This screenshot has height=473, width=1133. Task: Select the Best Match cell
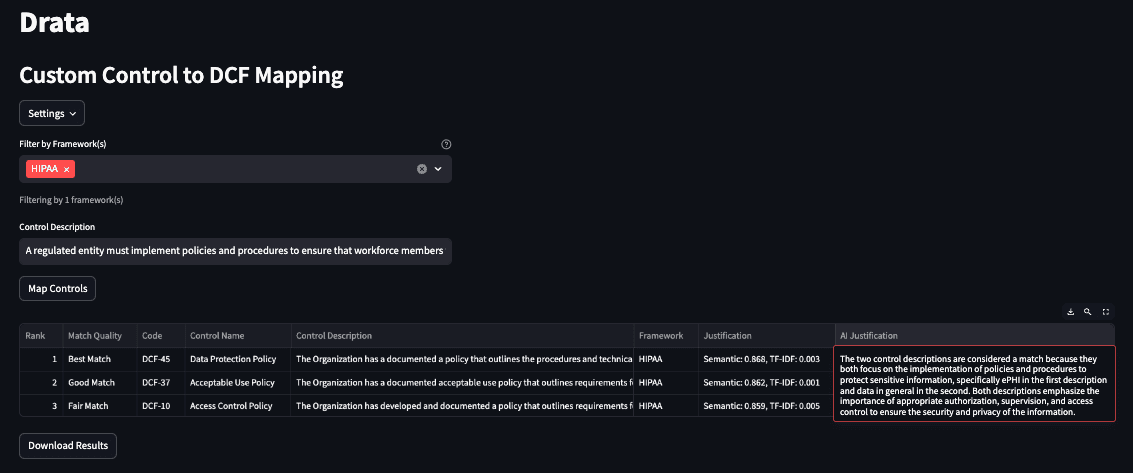[100, 359]
